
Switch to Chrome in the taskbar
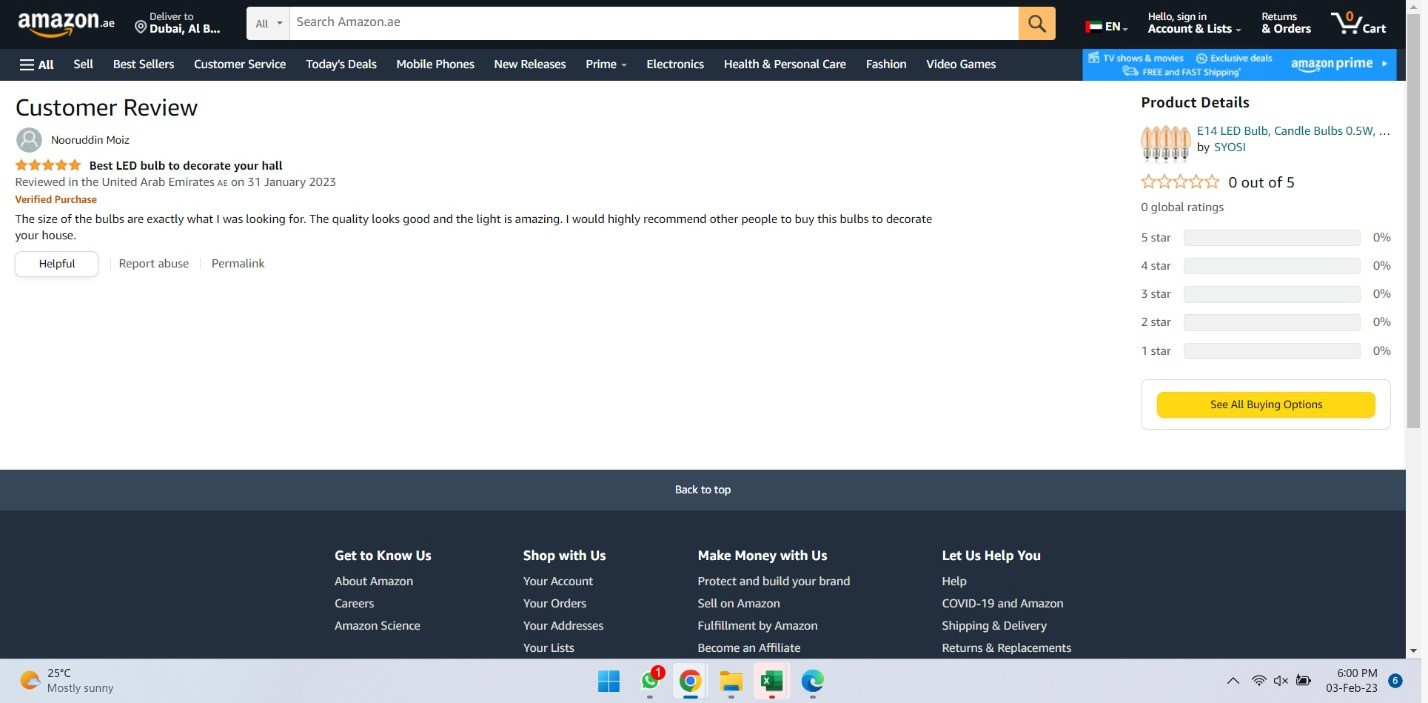[x=690, y=681]
